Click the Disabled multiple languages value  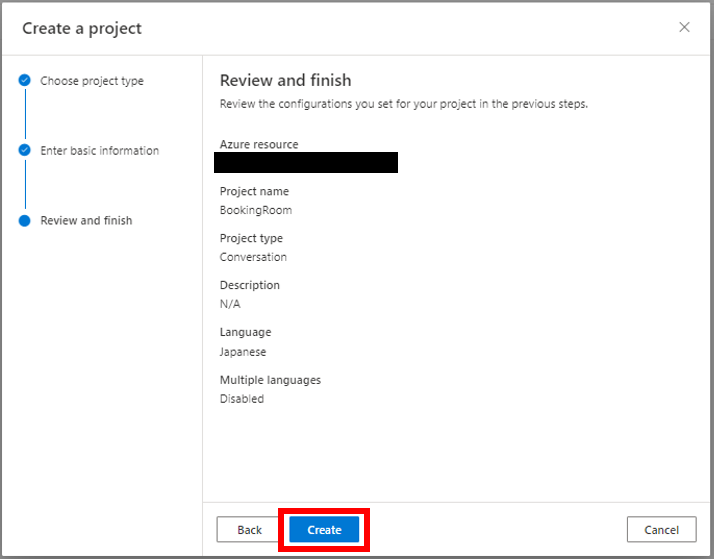pyautogui.click(x=242, y=399)
